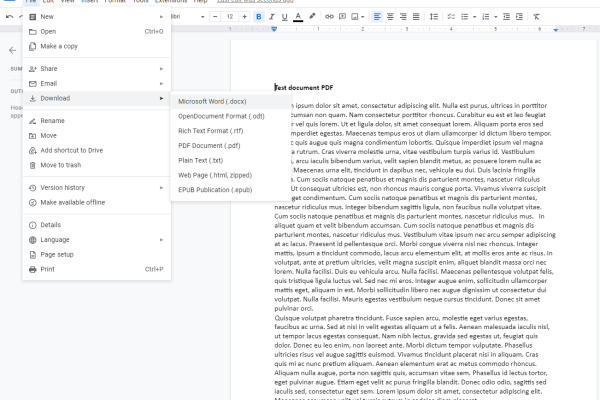Screen dimensions: 600x400
Task: Set center text alignment
Action: click(x=390, y=16)
